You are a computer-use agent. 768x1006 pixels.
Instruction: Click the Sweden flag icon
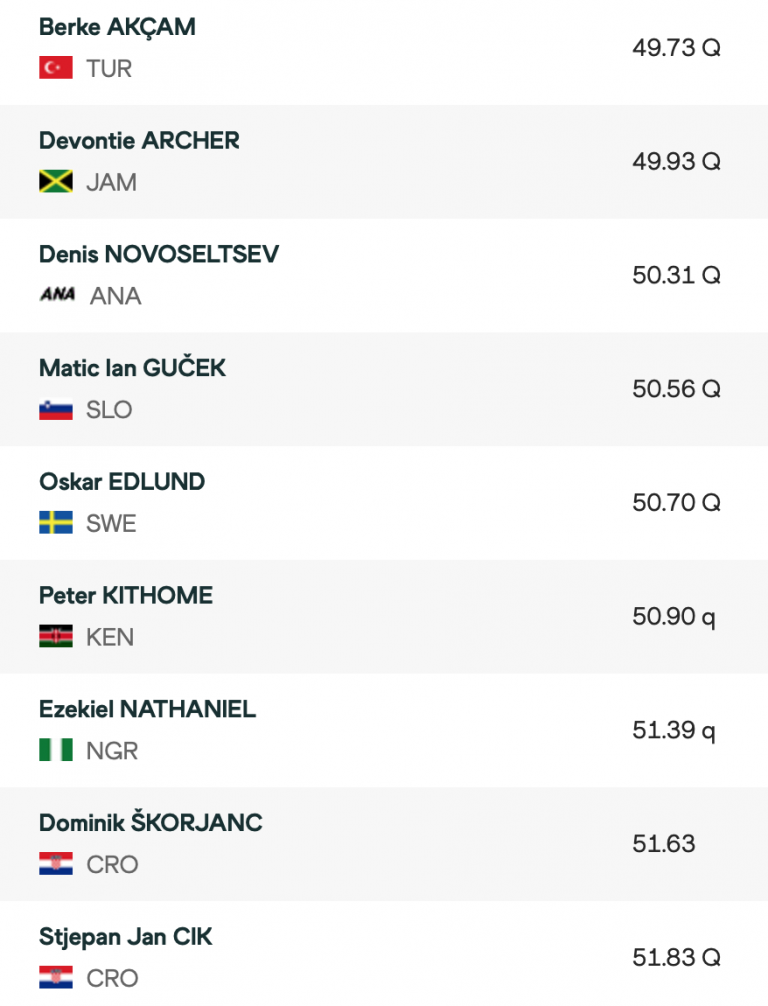[x=56, y=523]
